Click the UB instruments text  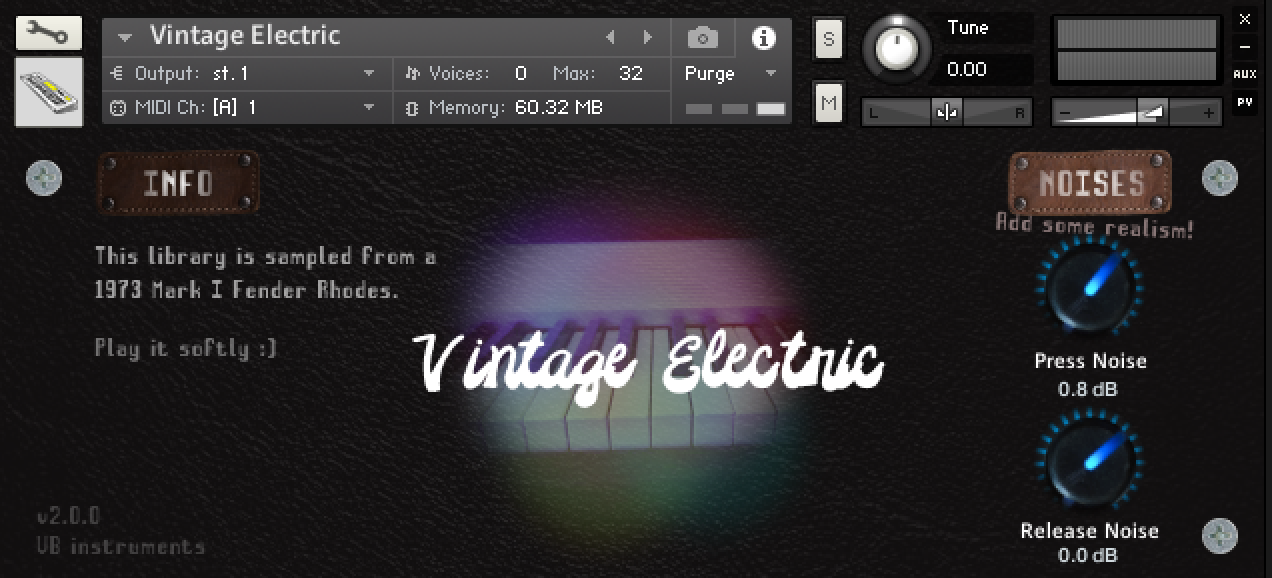click(120, 546)
